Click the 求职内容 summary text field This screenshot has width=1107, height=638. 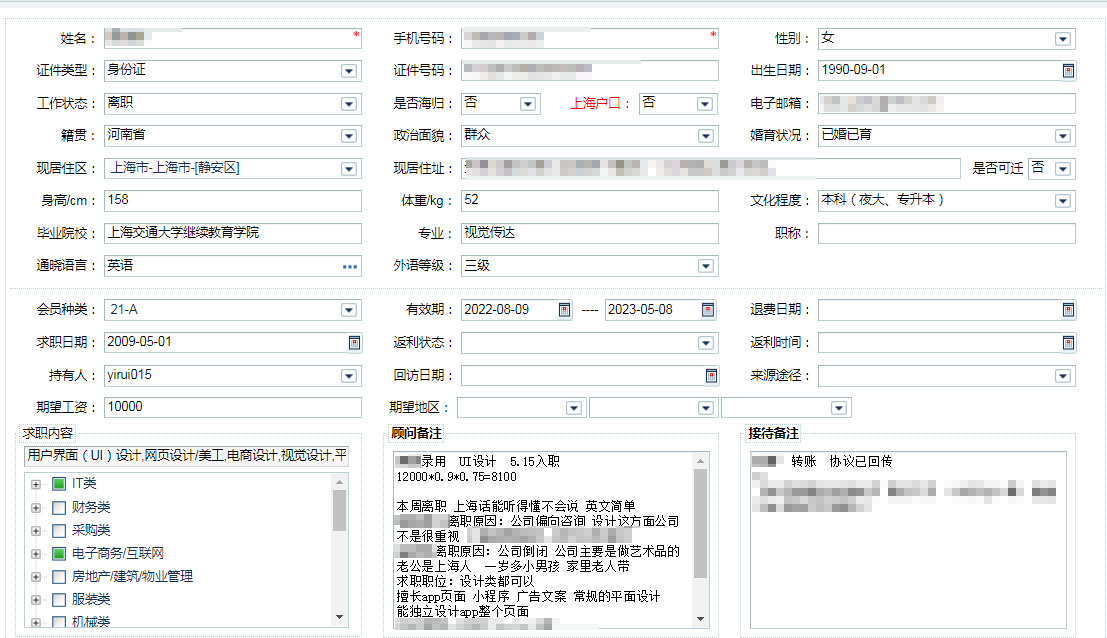[186, 456]
